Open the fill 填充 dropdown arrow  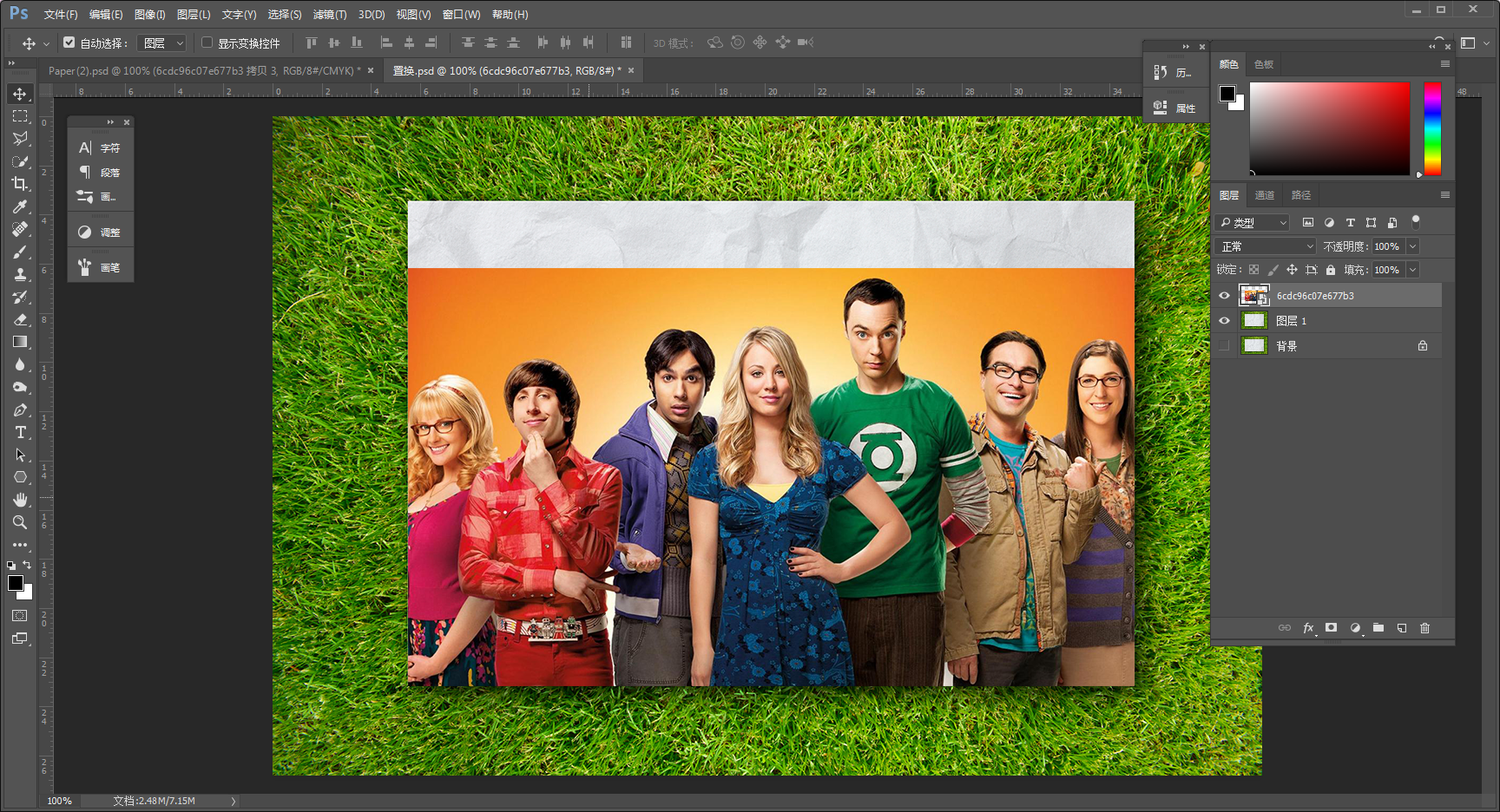coord(1412,270)
